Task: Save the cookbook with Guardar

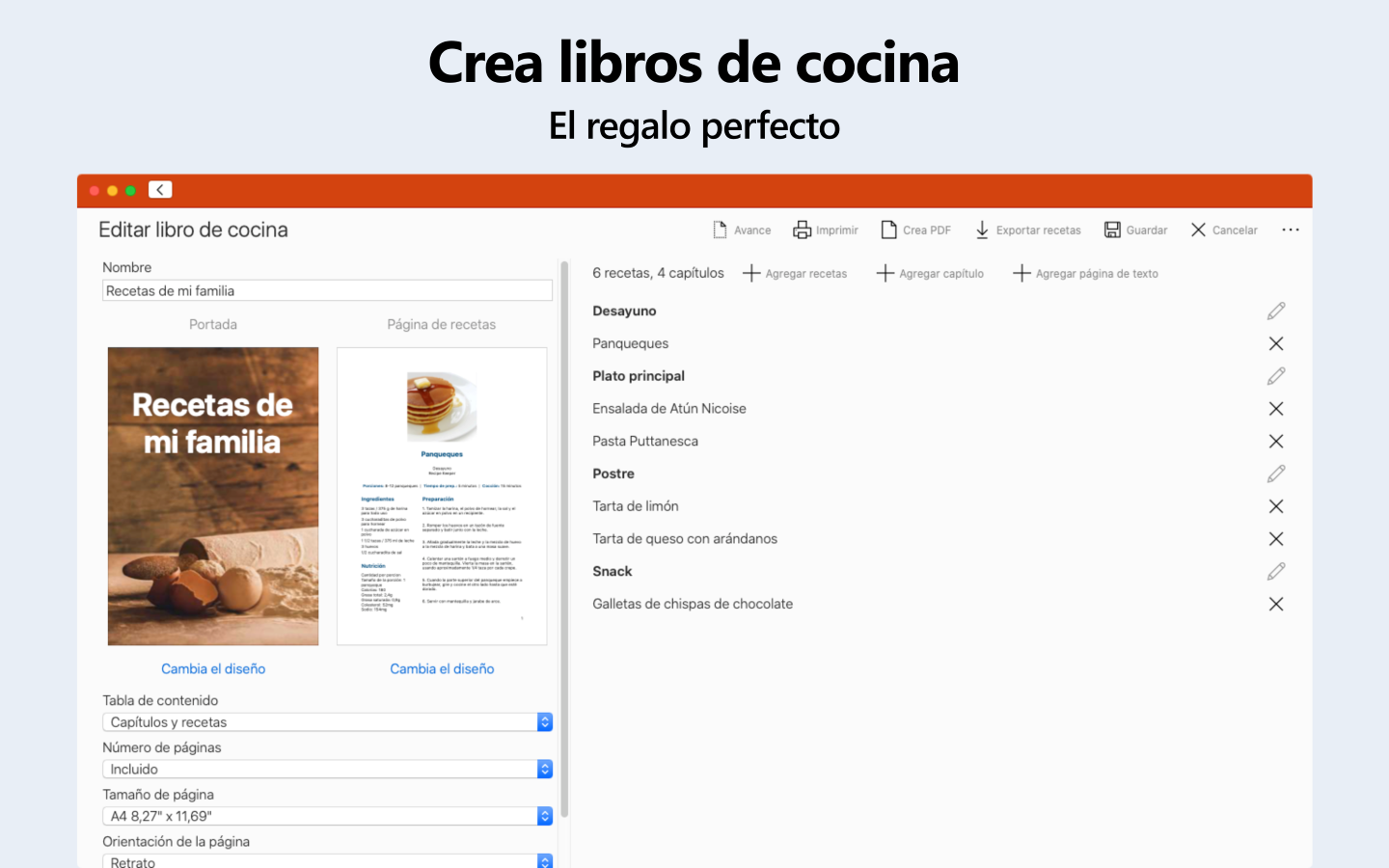Action: point(1136,230)
